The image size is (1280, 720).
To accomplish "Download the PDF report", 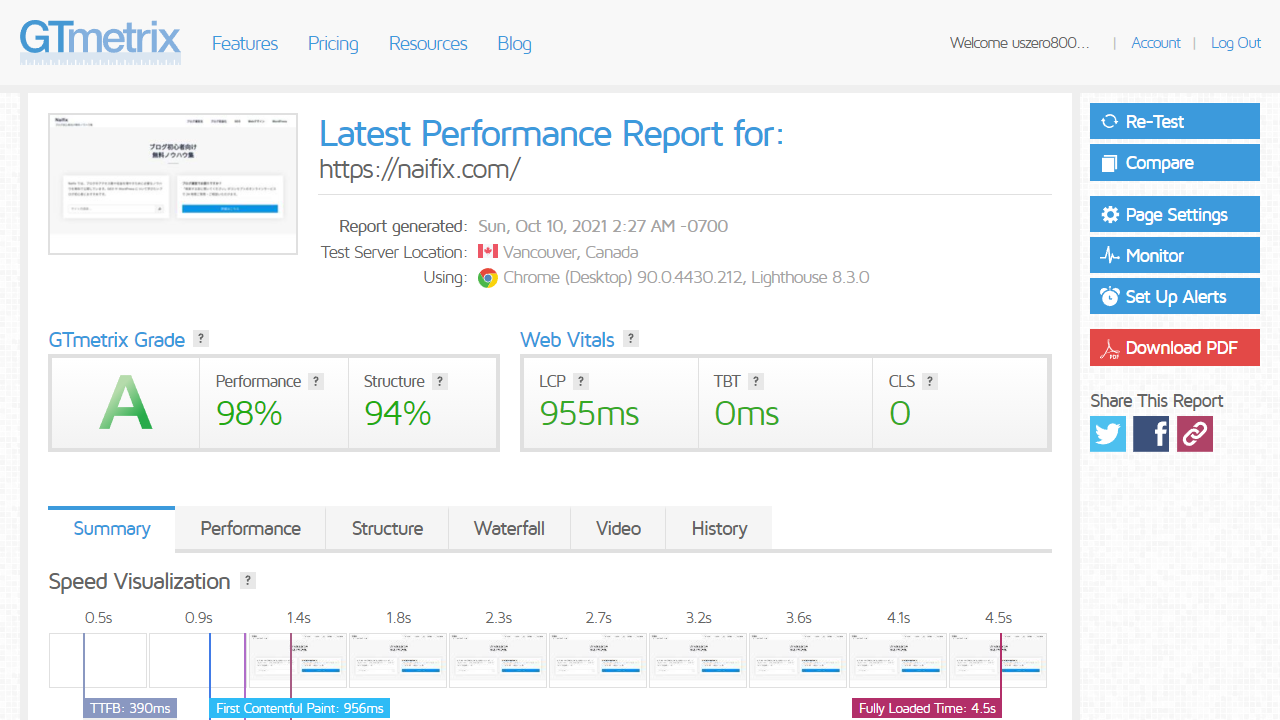I will pos(1175,347).
